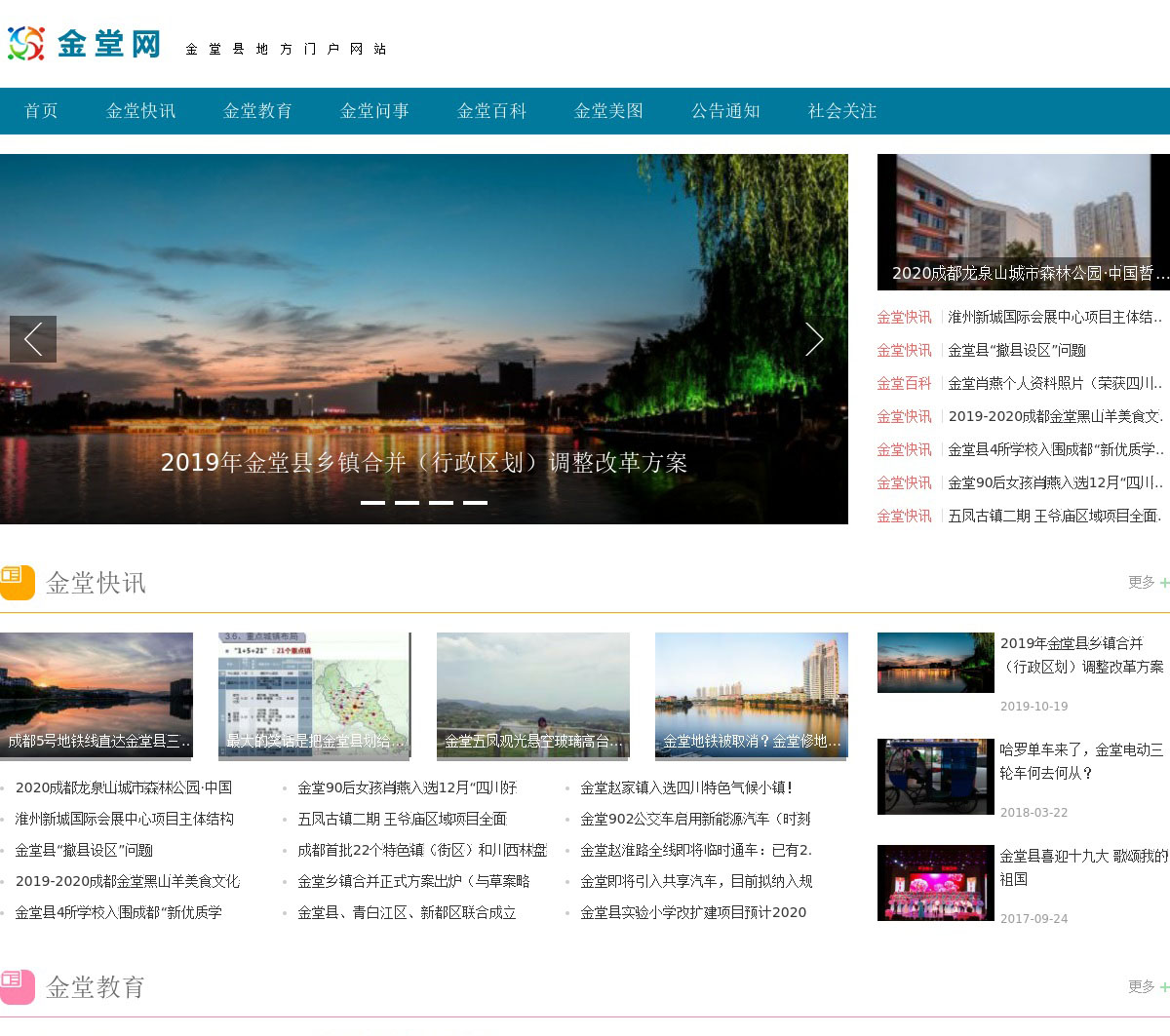Screen dimensions: 1170x1036
Task: Click the 金堂网 site logo
Action: [85, 44]
